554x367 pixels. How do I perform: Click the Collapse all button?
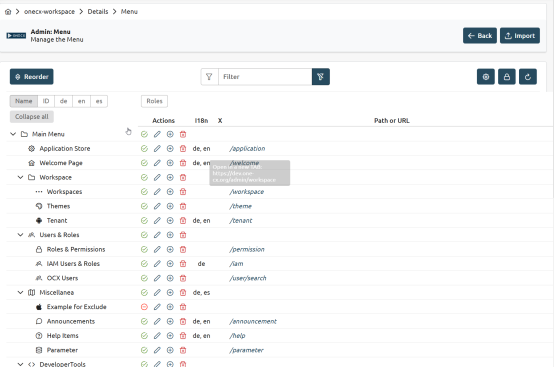31,117
